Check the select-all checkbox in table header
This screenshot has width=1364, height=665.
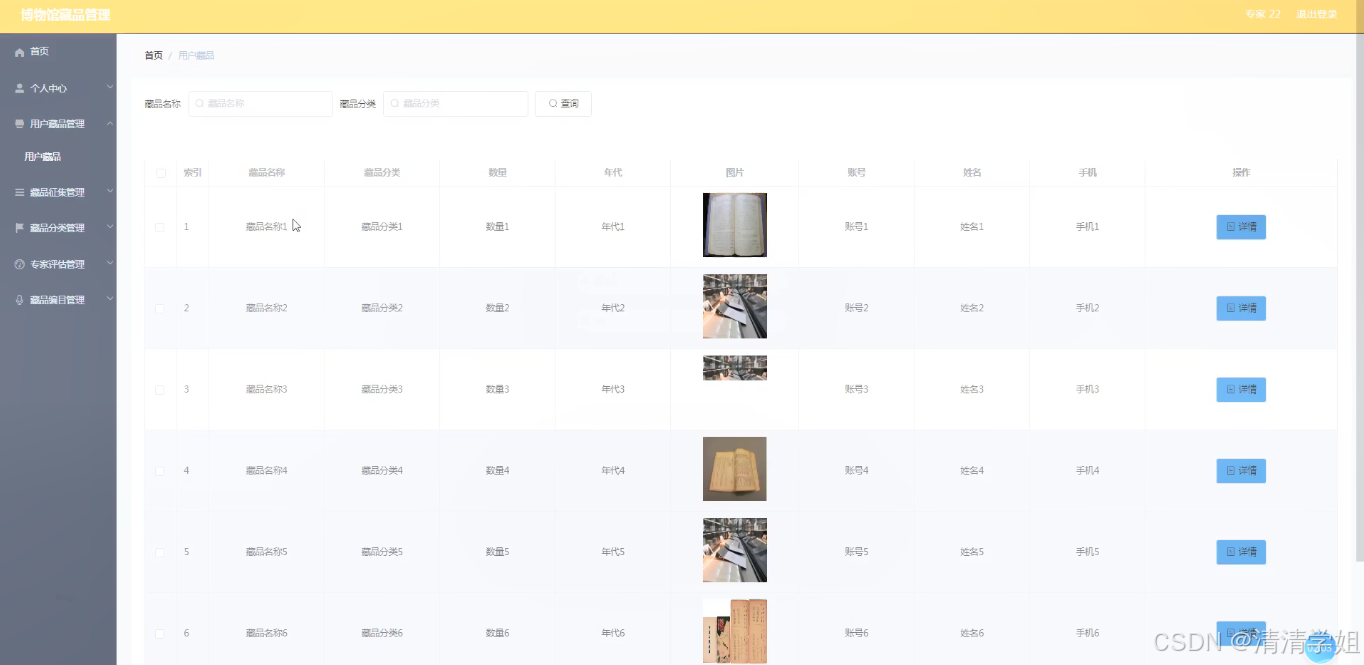(161, 172)
